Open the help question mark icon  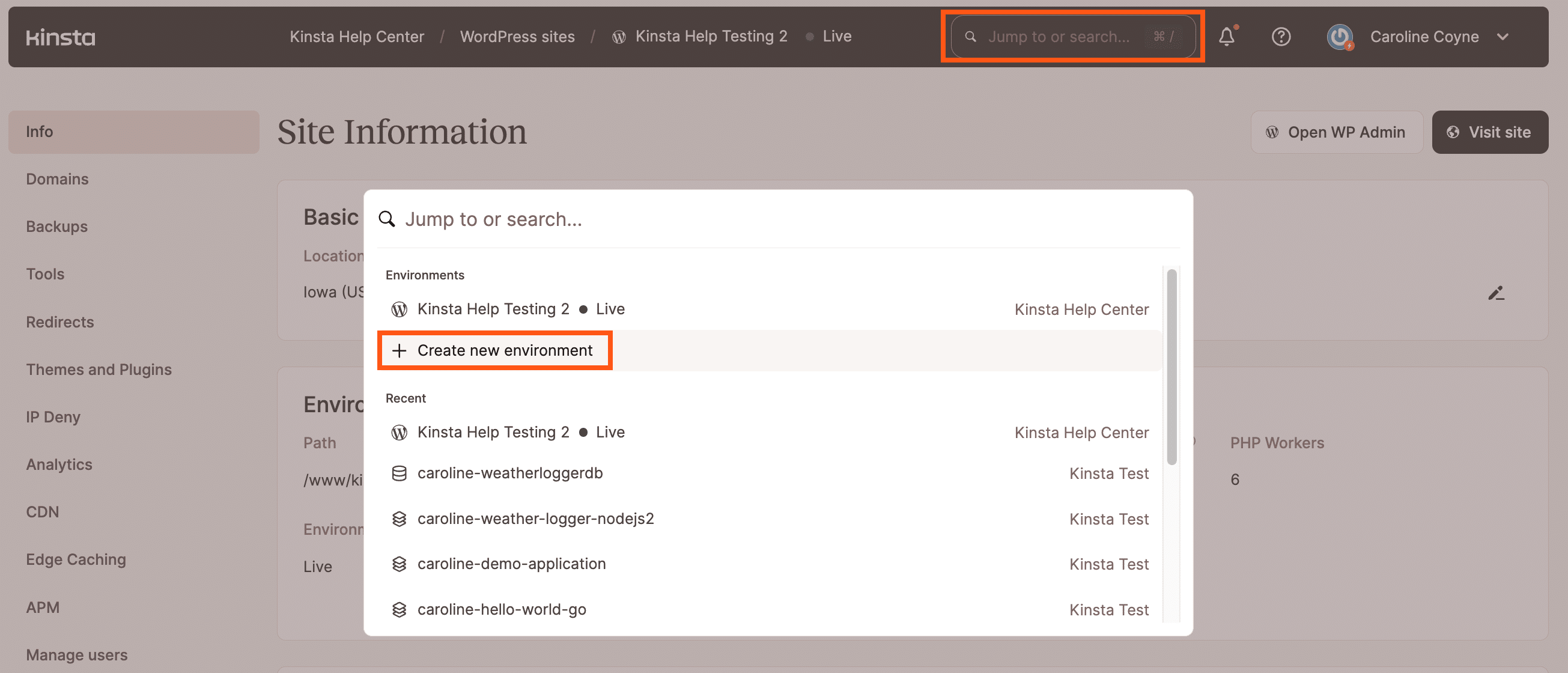(x=1281, y=37)
